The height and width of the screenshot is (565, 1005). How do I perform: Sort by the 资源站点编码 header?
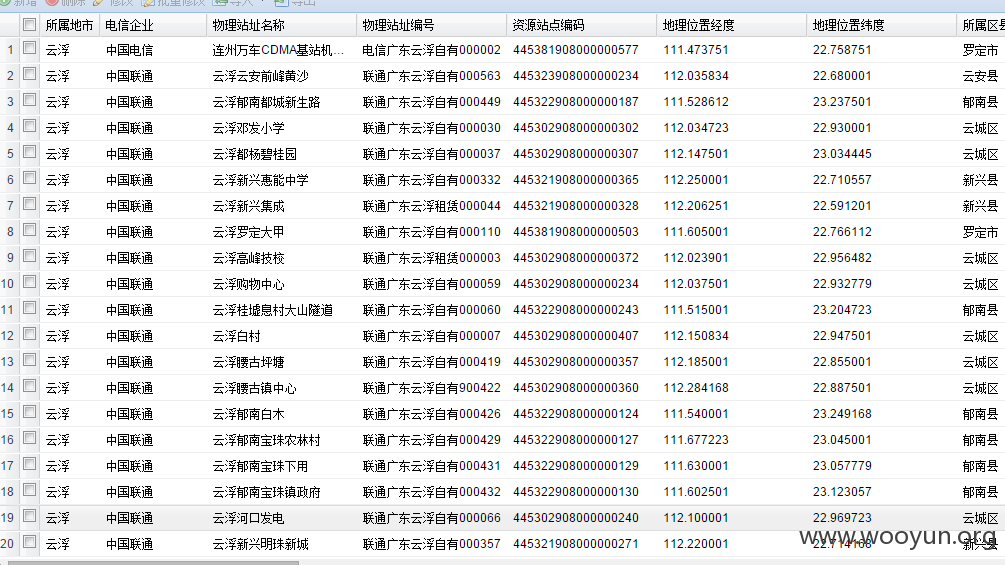pos(581,25)
